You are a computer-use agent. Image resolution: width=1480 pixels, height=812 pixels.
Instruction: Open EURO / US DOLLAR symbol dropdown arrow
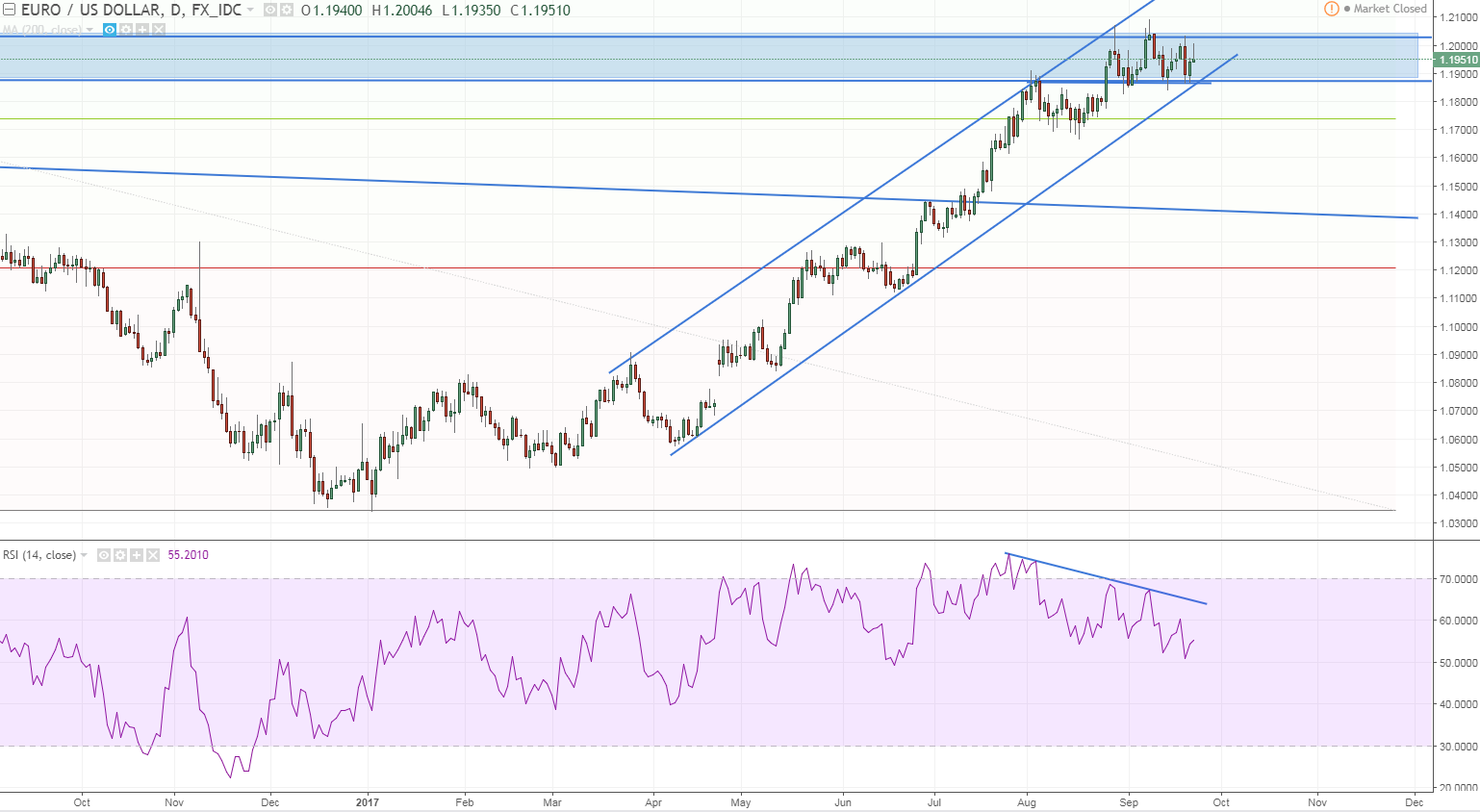pyautogui.click(x=251, y=11)
